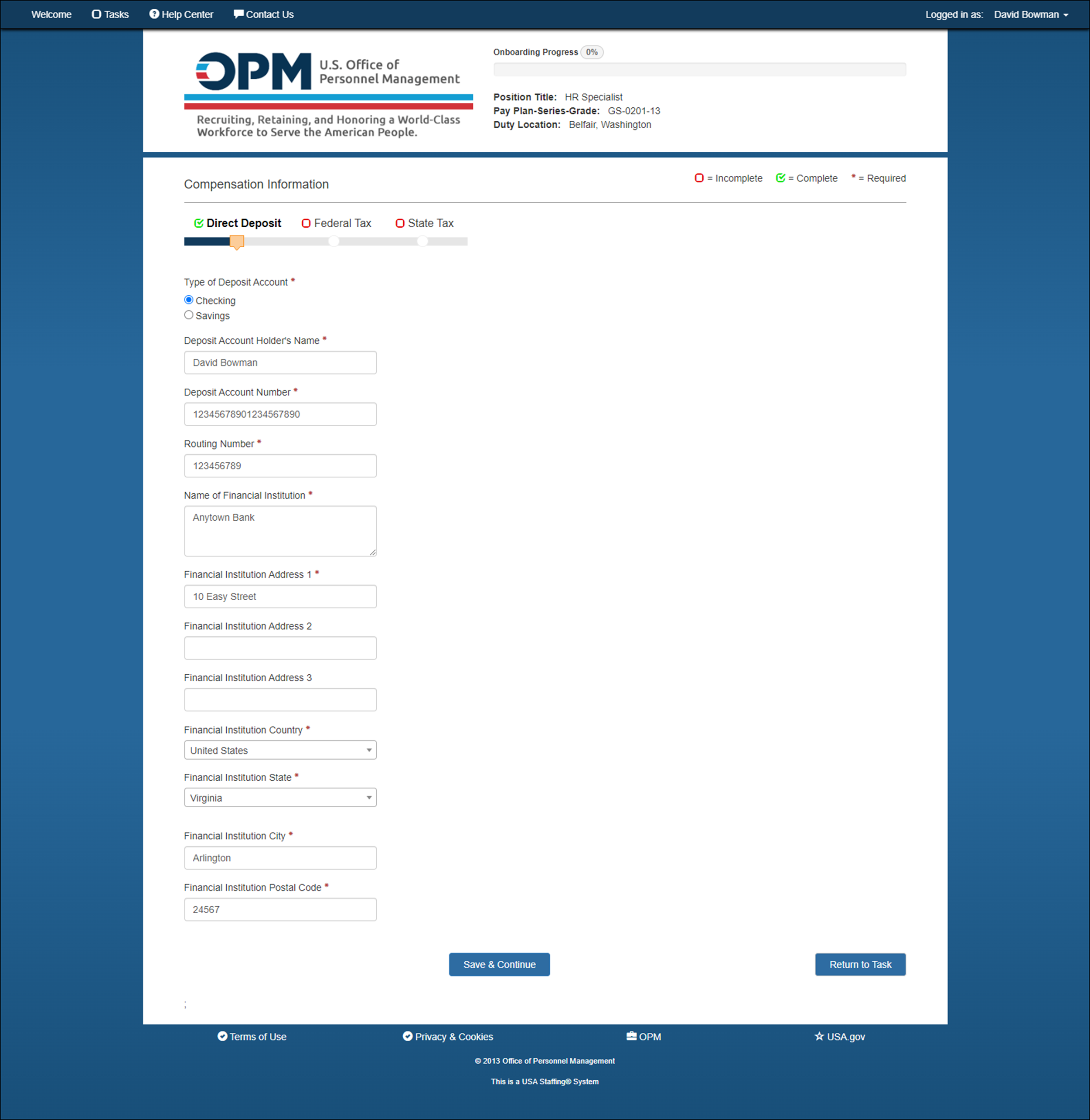1090x1120 pixels.
Task: Click the Financial Institution Address 1 field
Action: point(280,596)
